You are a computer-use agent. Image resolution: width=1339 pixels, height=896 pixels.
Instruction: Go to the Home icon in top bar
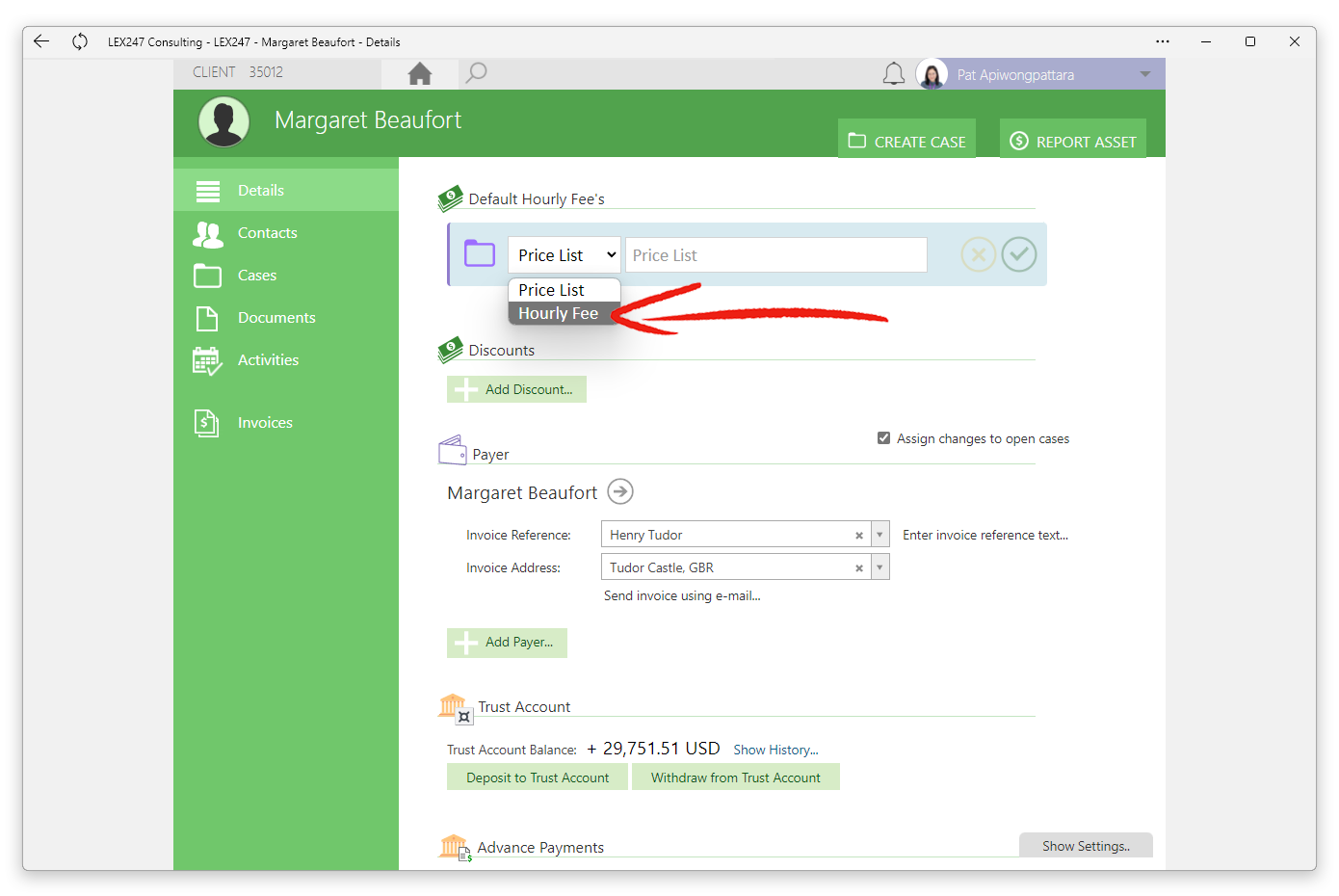coord(420,74)
